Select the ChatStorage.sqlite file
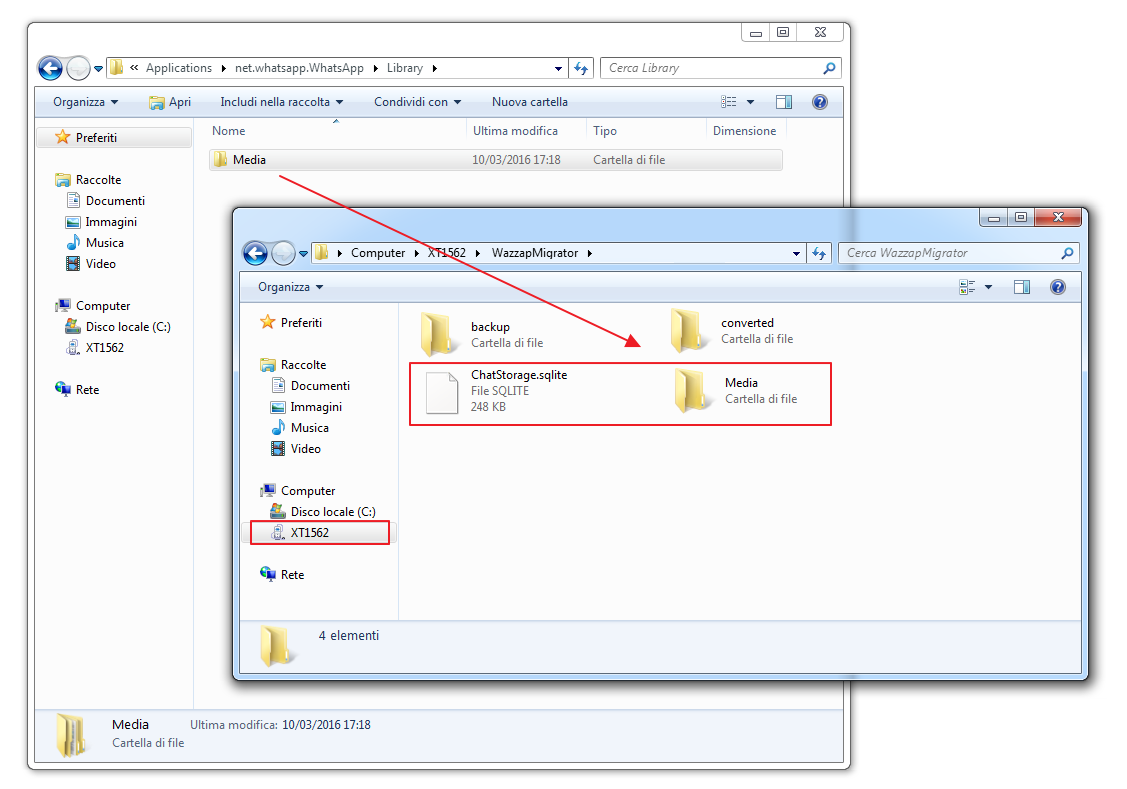This screenshot has width=1127, height=789. (496, 391)
